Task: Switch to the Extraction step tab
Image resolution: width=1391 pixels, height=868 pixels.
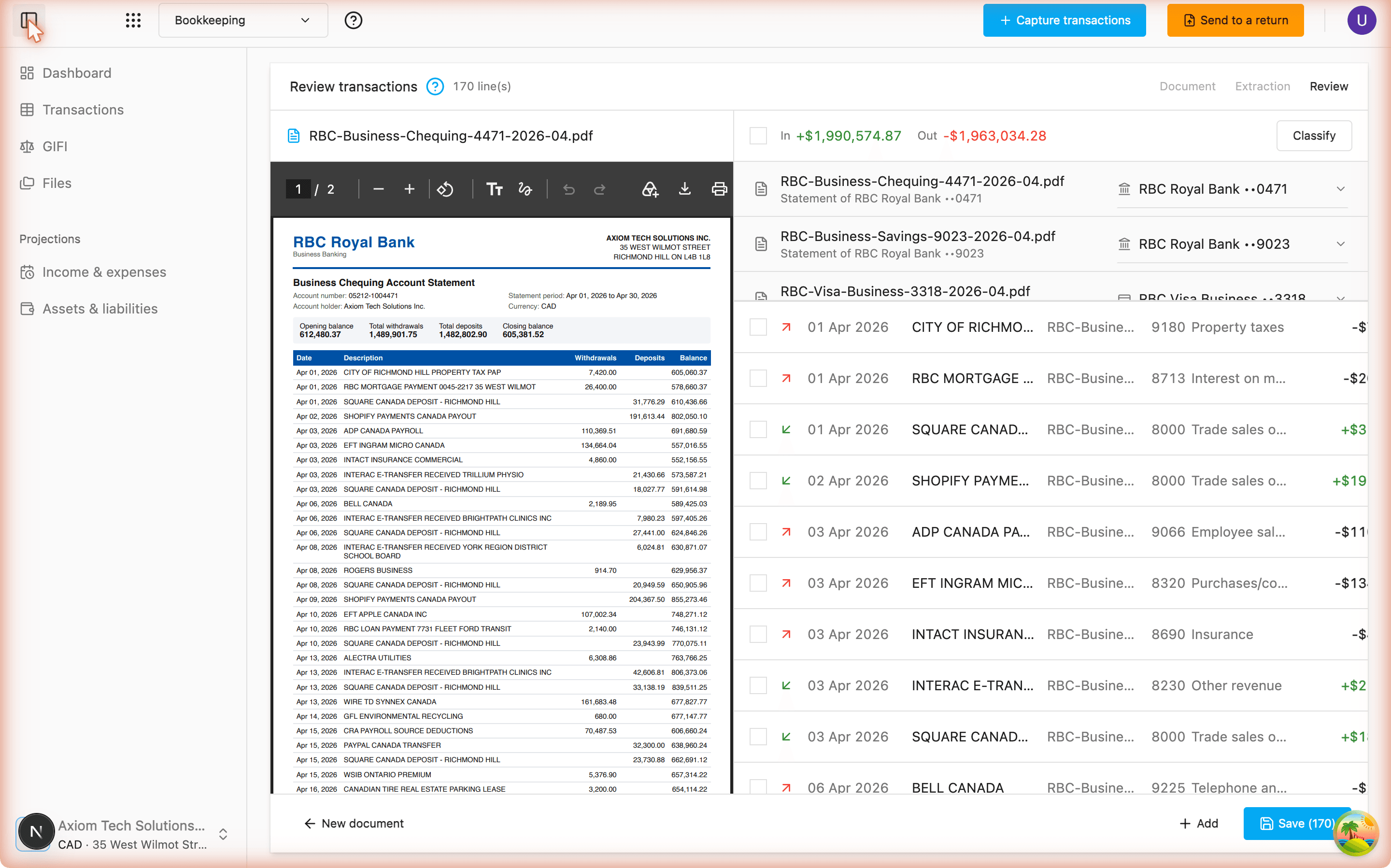Action: pos(1262,86)
